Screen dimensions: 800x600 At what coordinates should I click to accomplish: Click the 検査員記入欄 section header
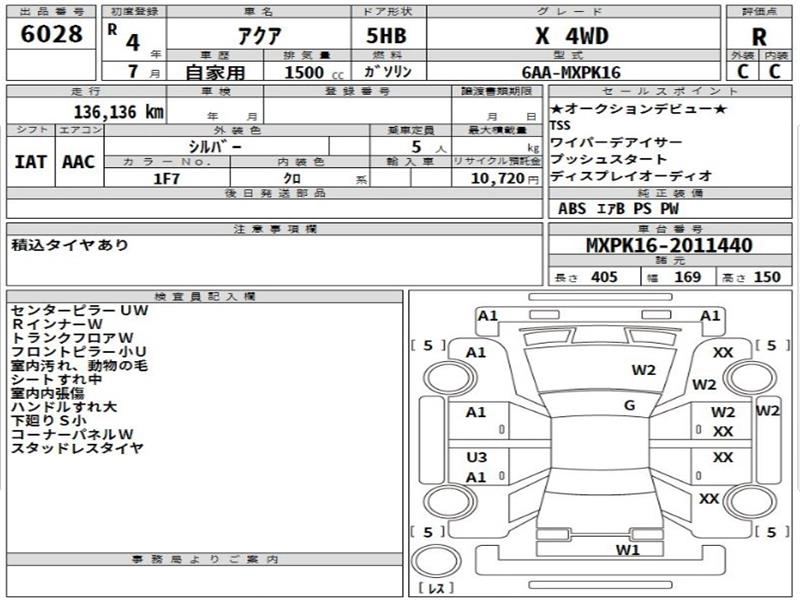click(205, 296)
